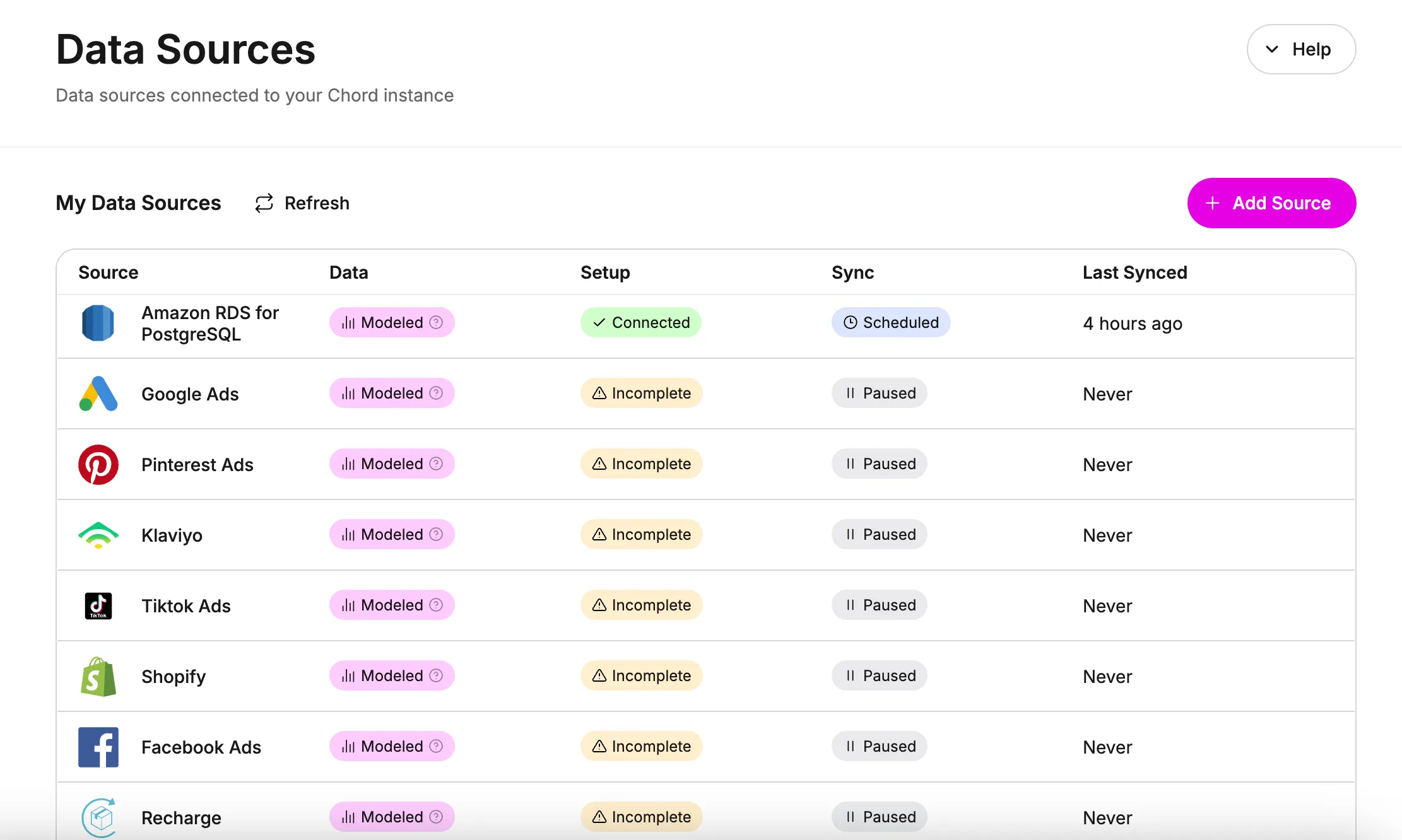Click the Shopify bag logo icon
The image size is (1402, 840).
tap(98, 677)
